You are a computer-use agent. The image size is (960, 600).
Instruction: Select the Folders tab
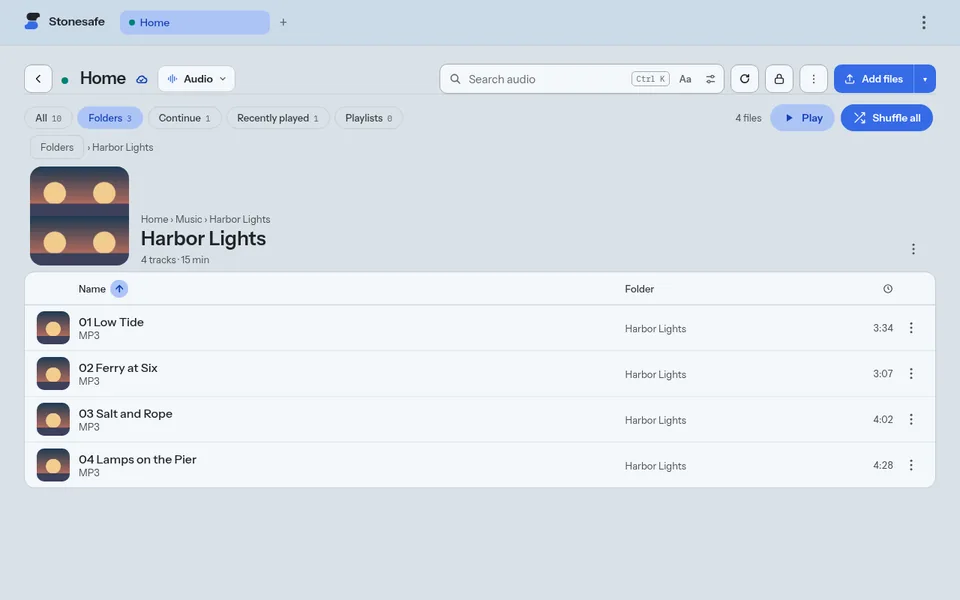(x=110, y=118)
